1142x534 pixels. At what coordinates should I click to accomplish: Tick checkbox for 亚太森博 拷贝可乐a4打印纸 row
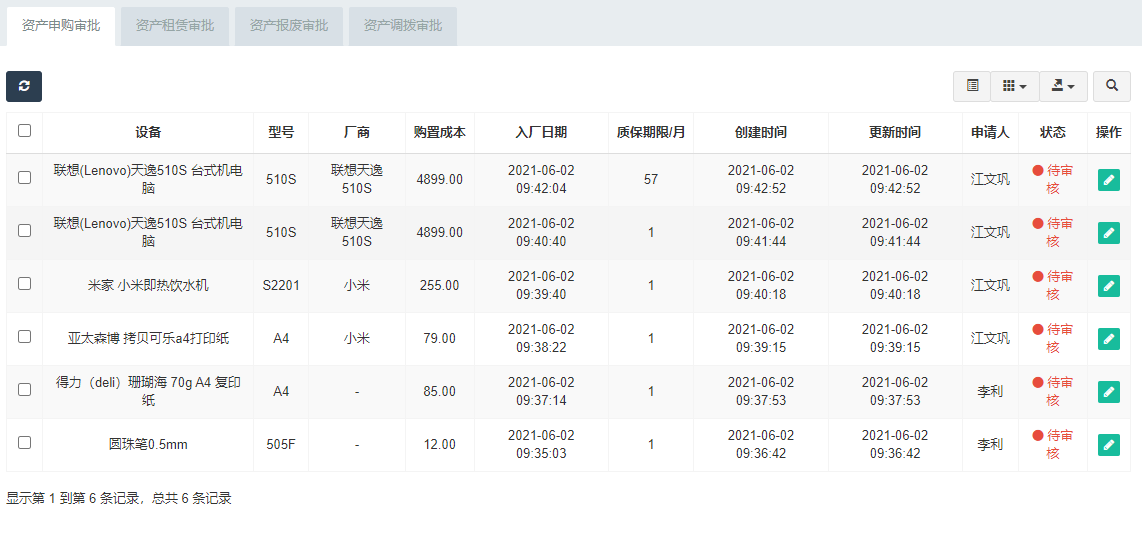(x=25, y=337)
